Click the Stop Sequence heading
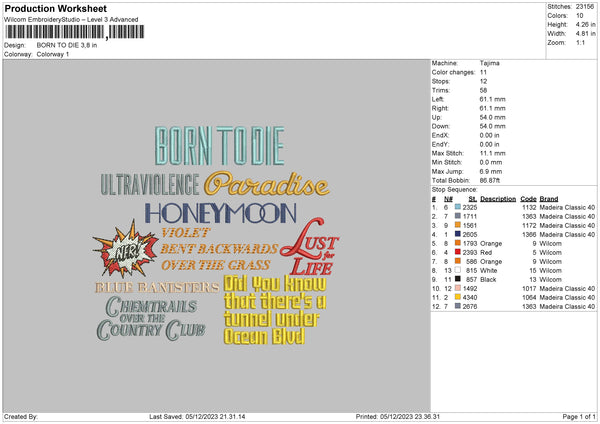Screen dimensions: 600x424 pos(455,190)
